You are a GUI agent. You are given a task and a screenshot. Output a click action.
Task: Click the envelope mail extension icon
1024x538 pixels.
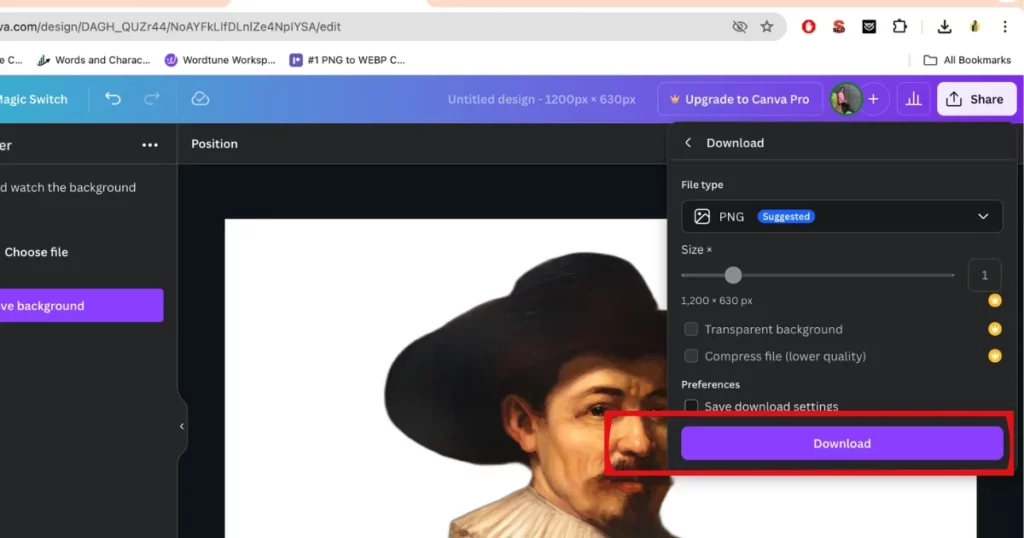pyautogui.click(x=869, y=27)
